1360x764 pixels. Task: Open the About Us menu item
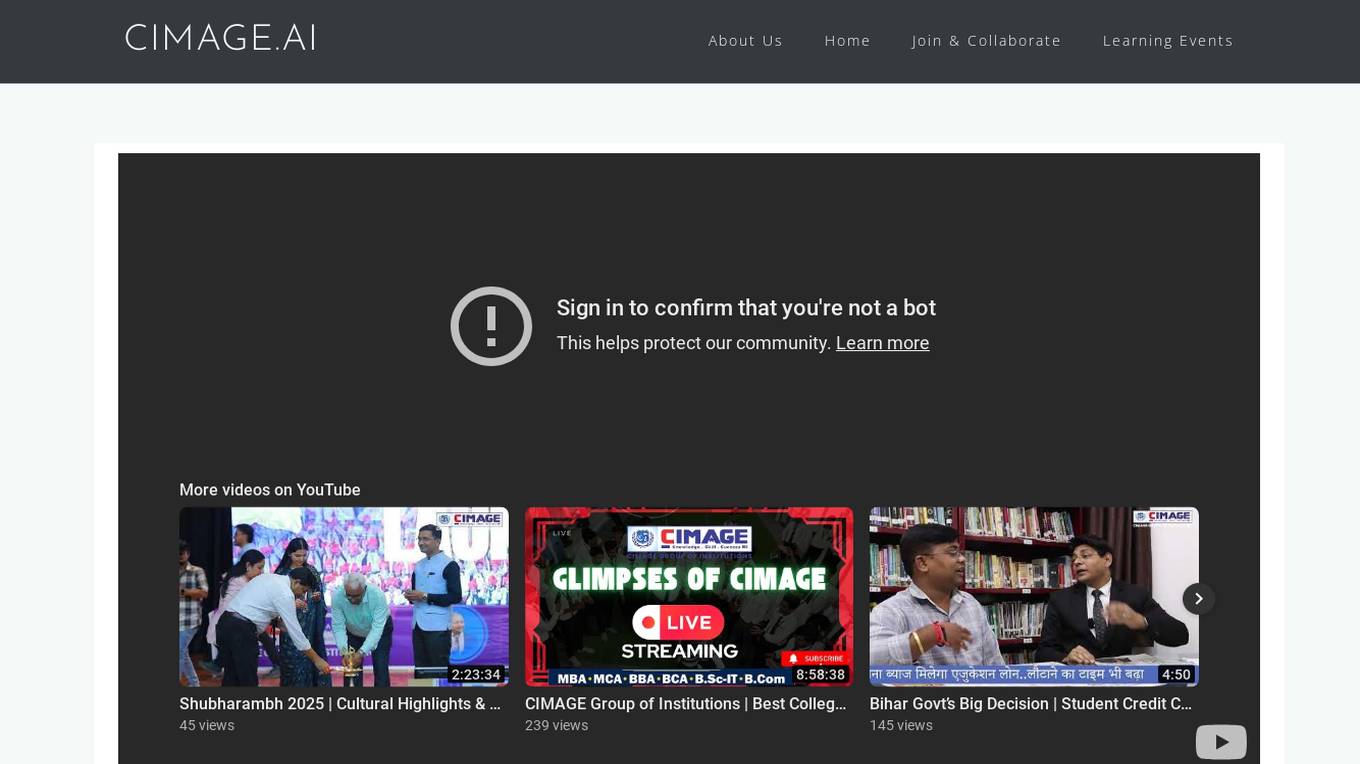click(745, 41)
